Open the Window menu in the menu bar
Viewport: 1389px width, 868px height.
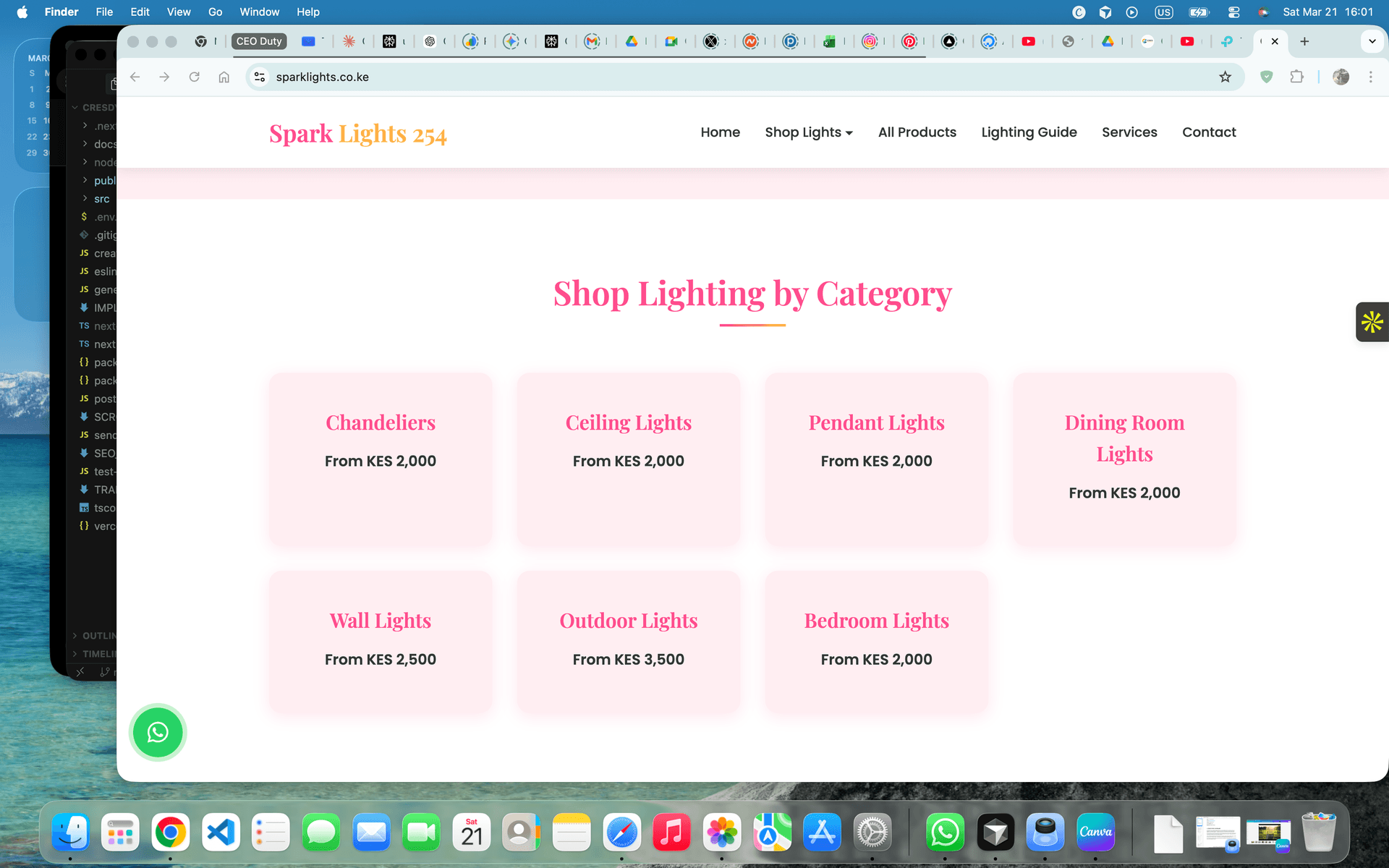(x=260, y=12)
